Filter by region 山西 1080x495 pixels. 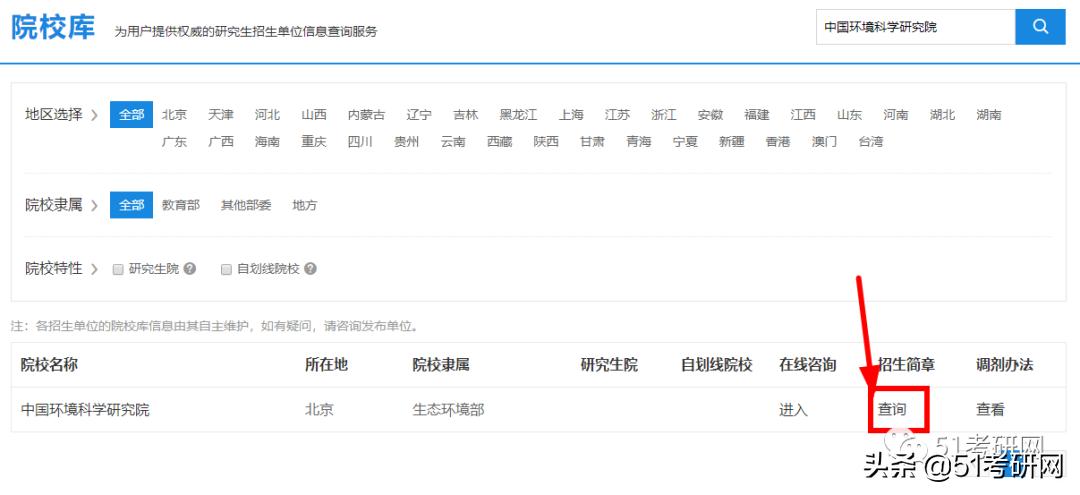(314, 114)
